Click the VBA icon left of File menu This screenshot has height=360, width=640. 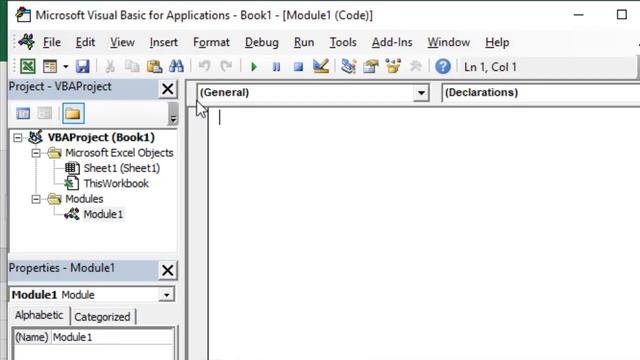pos(27,42)
